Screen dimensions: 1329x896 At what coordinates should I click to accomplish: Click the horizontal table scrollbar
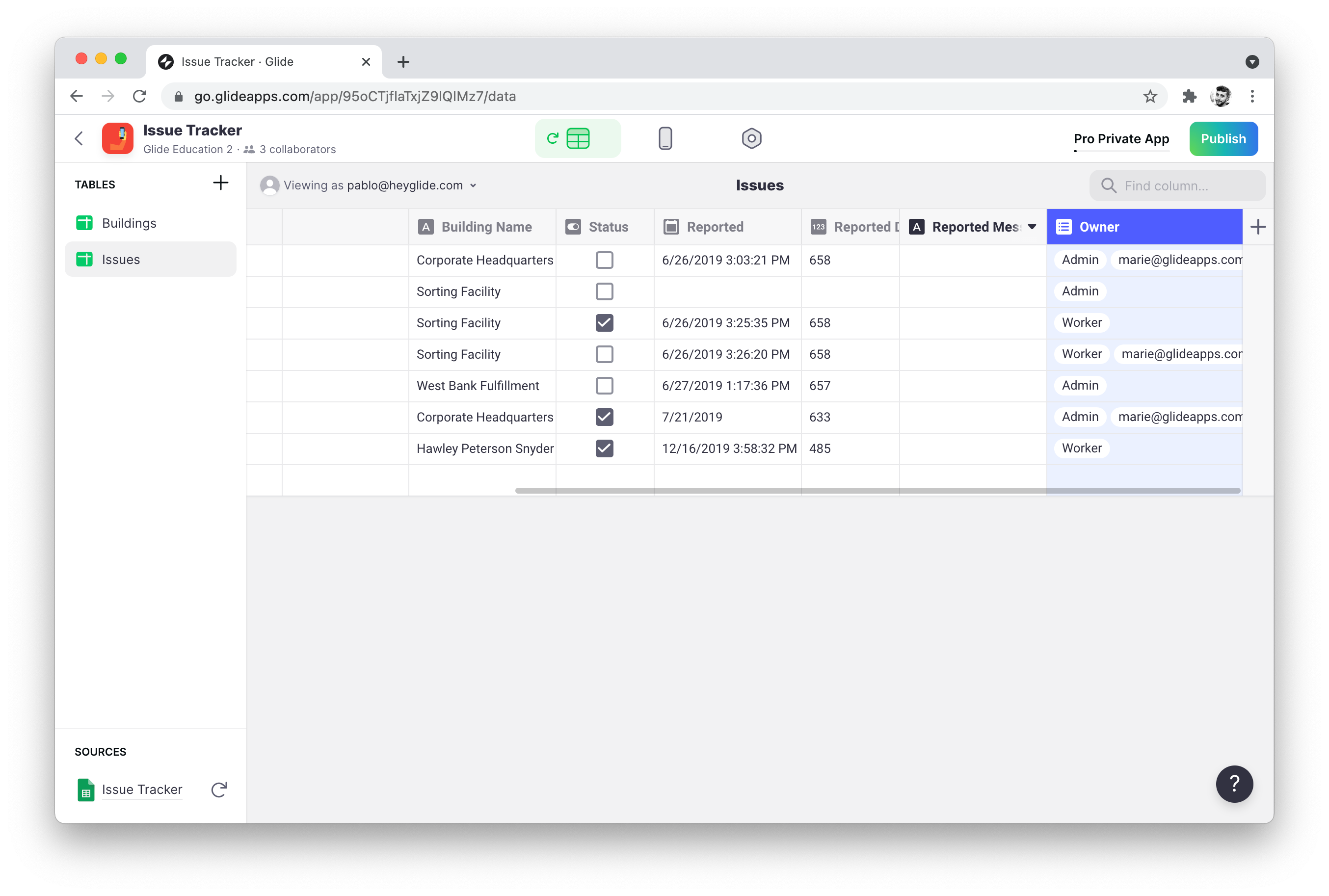[x=877, y=490]
